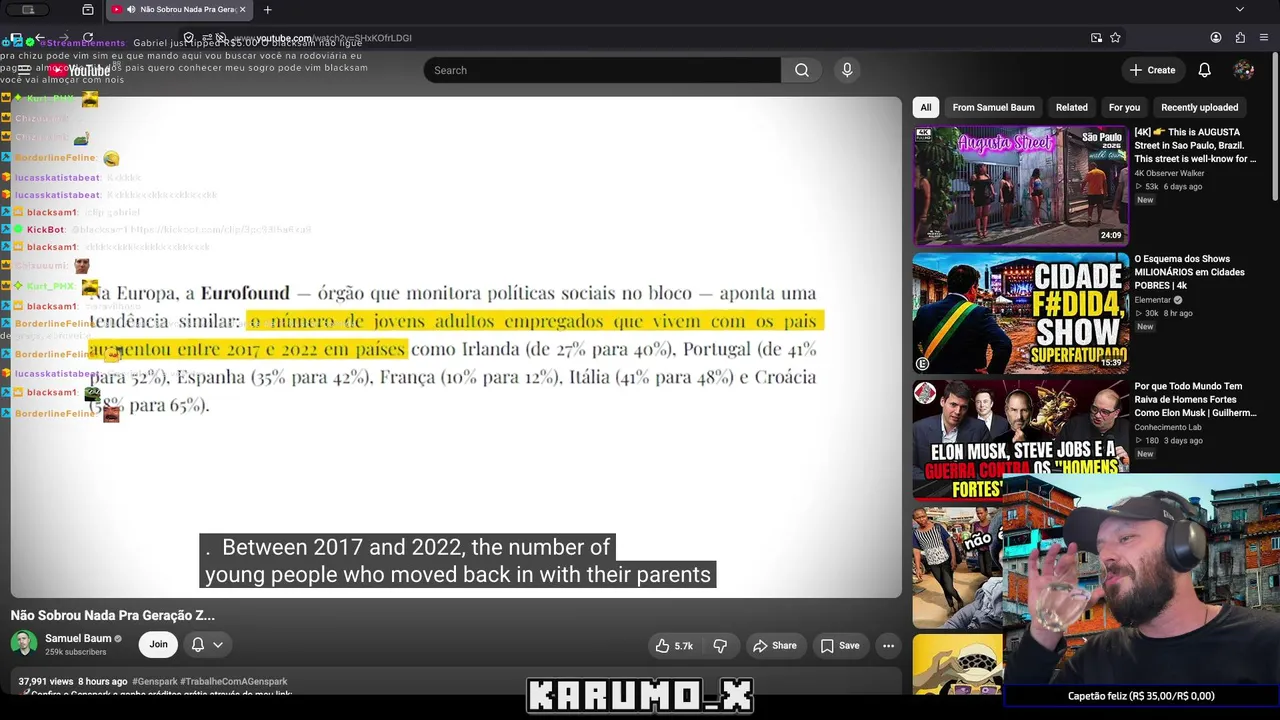1280x720 pixels.
Task: Open the Samuel Baum channel name
Action: 78,638
